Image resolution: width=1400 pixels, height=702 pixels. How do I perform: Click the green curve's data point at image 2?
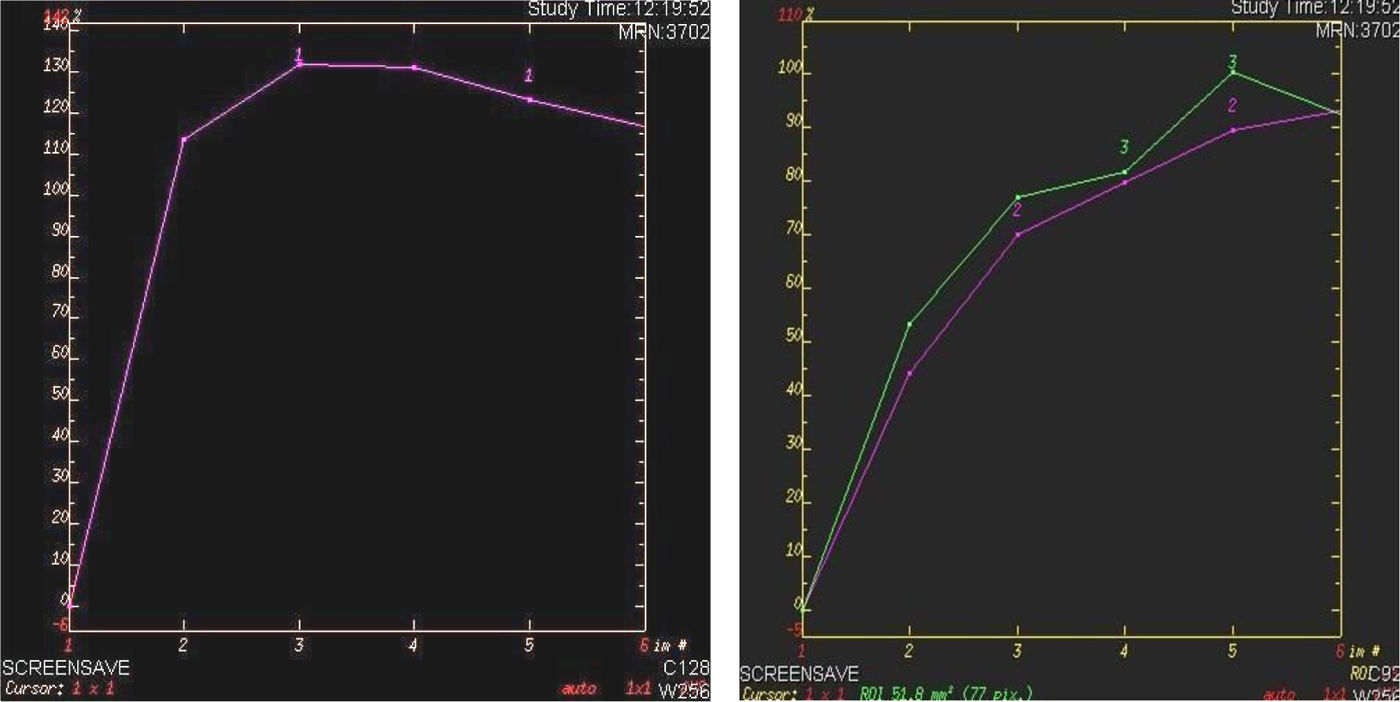coord(909,324)
